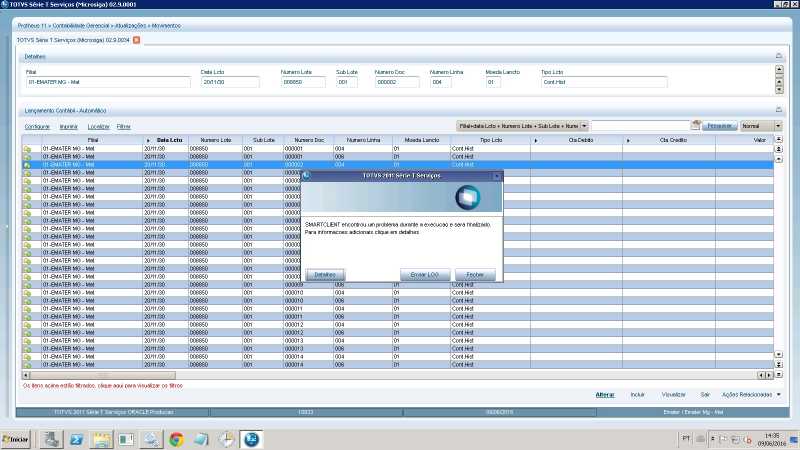Image resolution: width=800 pixels, height=450 pixels.
Task: Click Fechar in the error dialog
Action: 474,274
